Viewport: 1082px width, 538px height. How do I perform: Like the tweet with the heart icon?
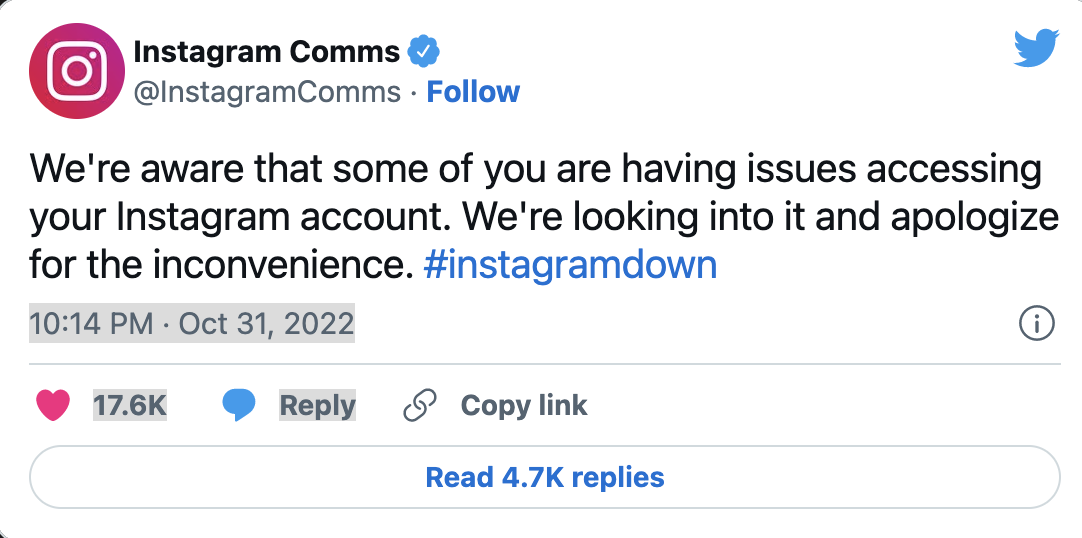point(53,405)
